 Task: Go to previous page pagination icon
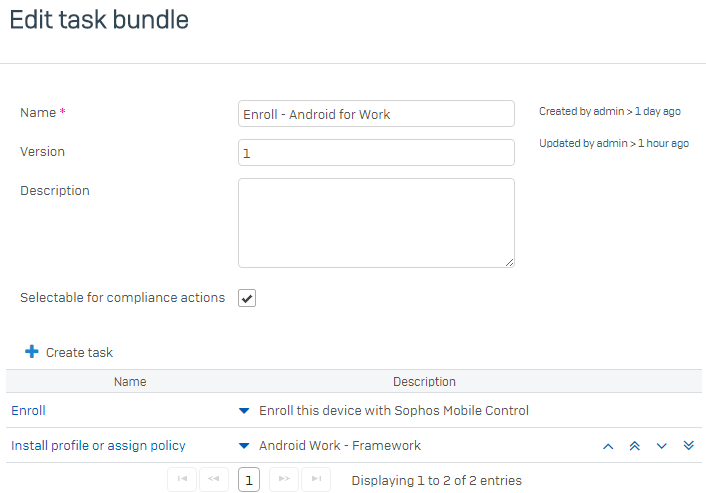point(214,479)
